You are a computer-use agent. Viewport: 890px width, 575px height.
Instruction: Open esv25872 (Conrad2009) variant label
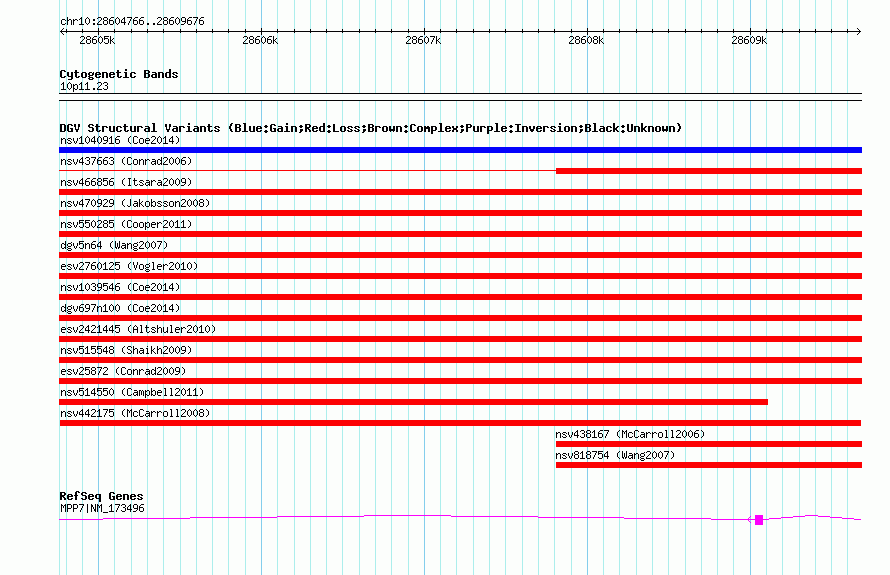[x=123, y=371]
